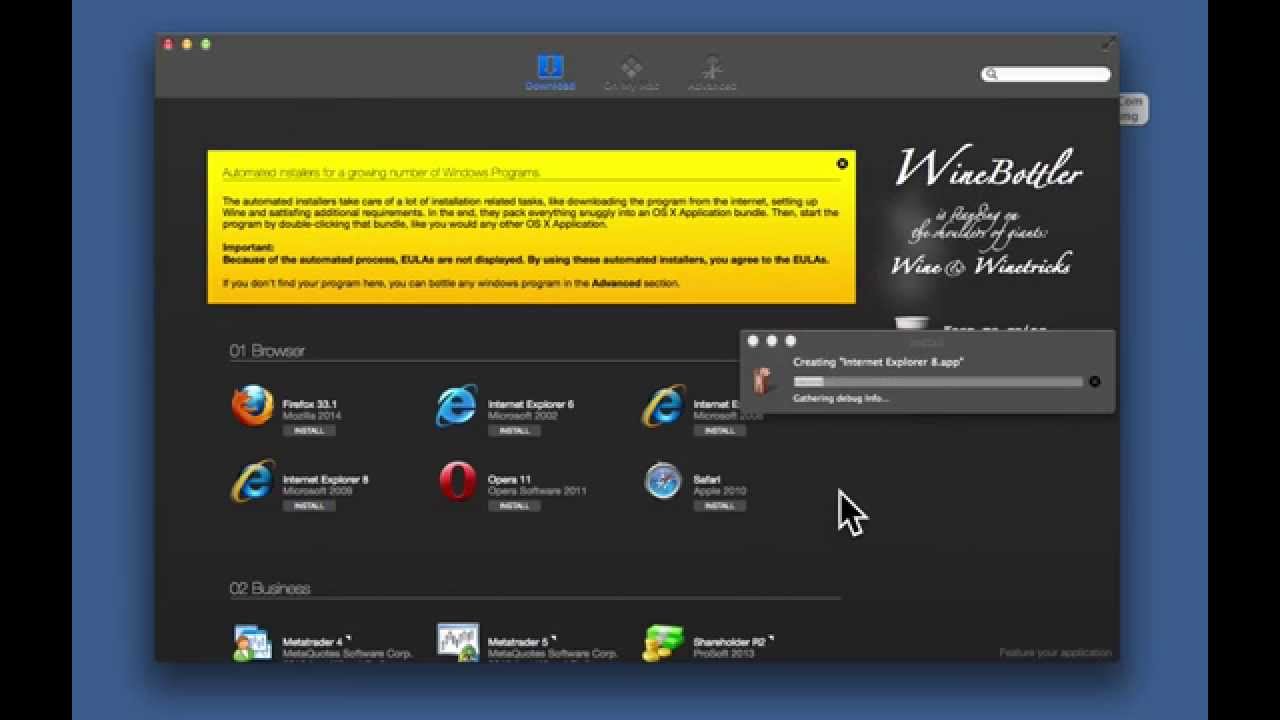Click the Safari compass icon
1280x720 pixels.
pyautogui.click(x=663, y=481)
